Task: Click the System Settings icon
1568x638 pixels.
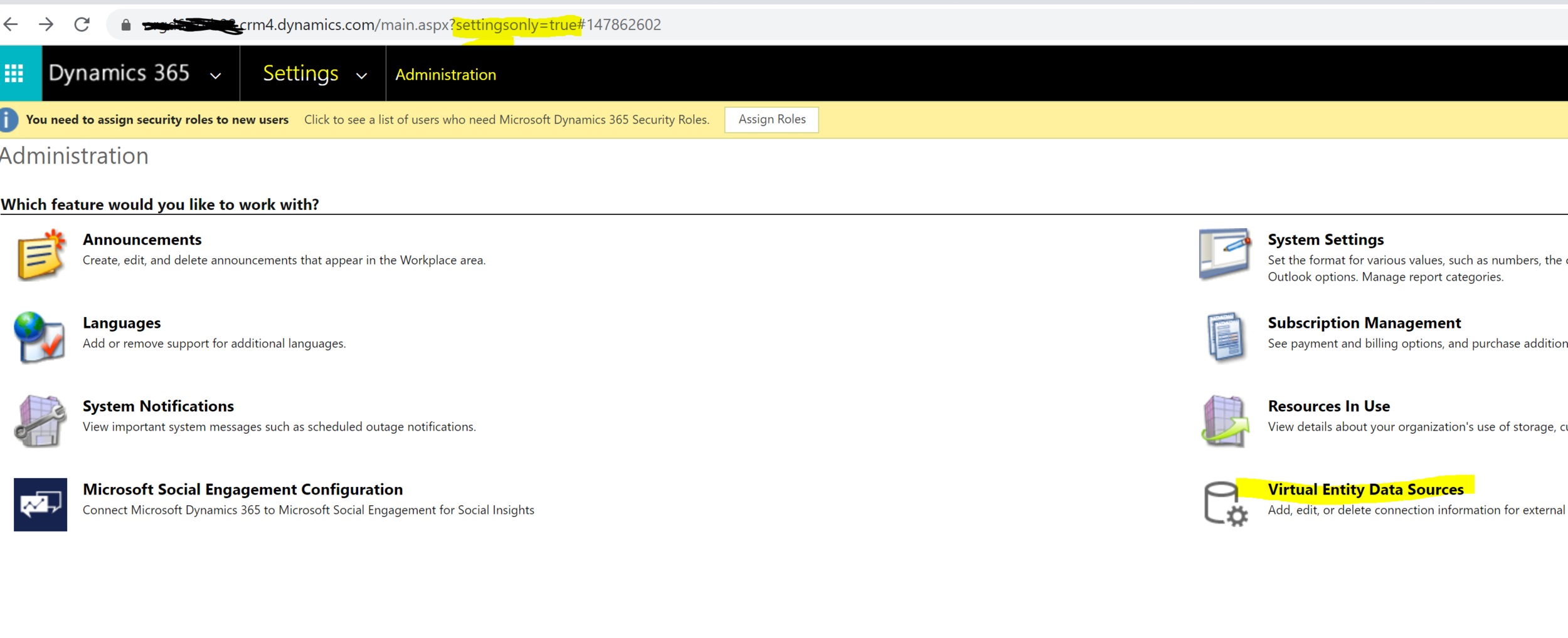Action: 1225,254
